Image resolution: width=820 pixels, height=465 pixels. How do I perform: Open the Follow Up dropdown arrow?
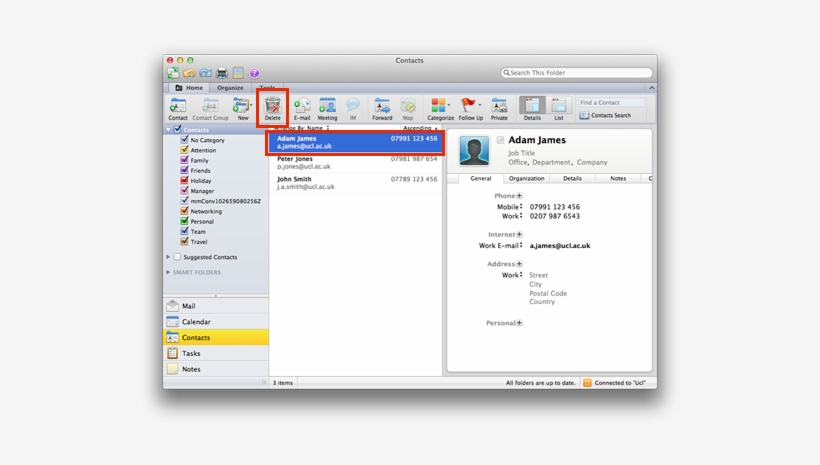click(480, 105)
